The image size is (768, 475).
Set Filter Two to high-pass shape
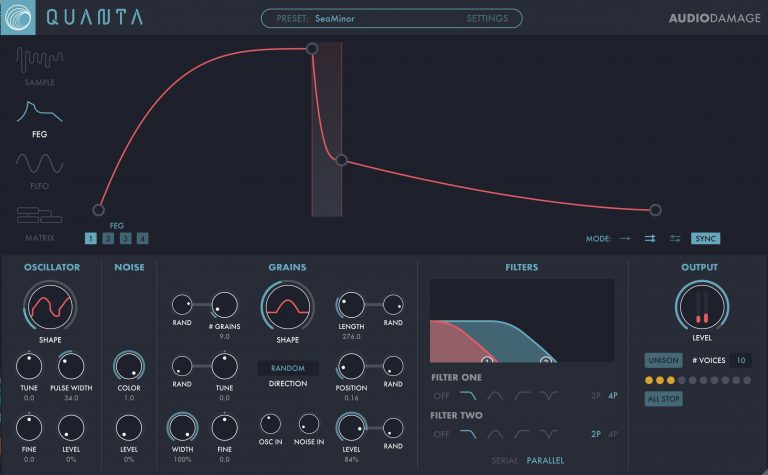point(522,434)
